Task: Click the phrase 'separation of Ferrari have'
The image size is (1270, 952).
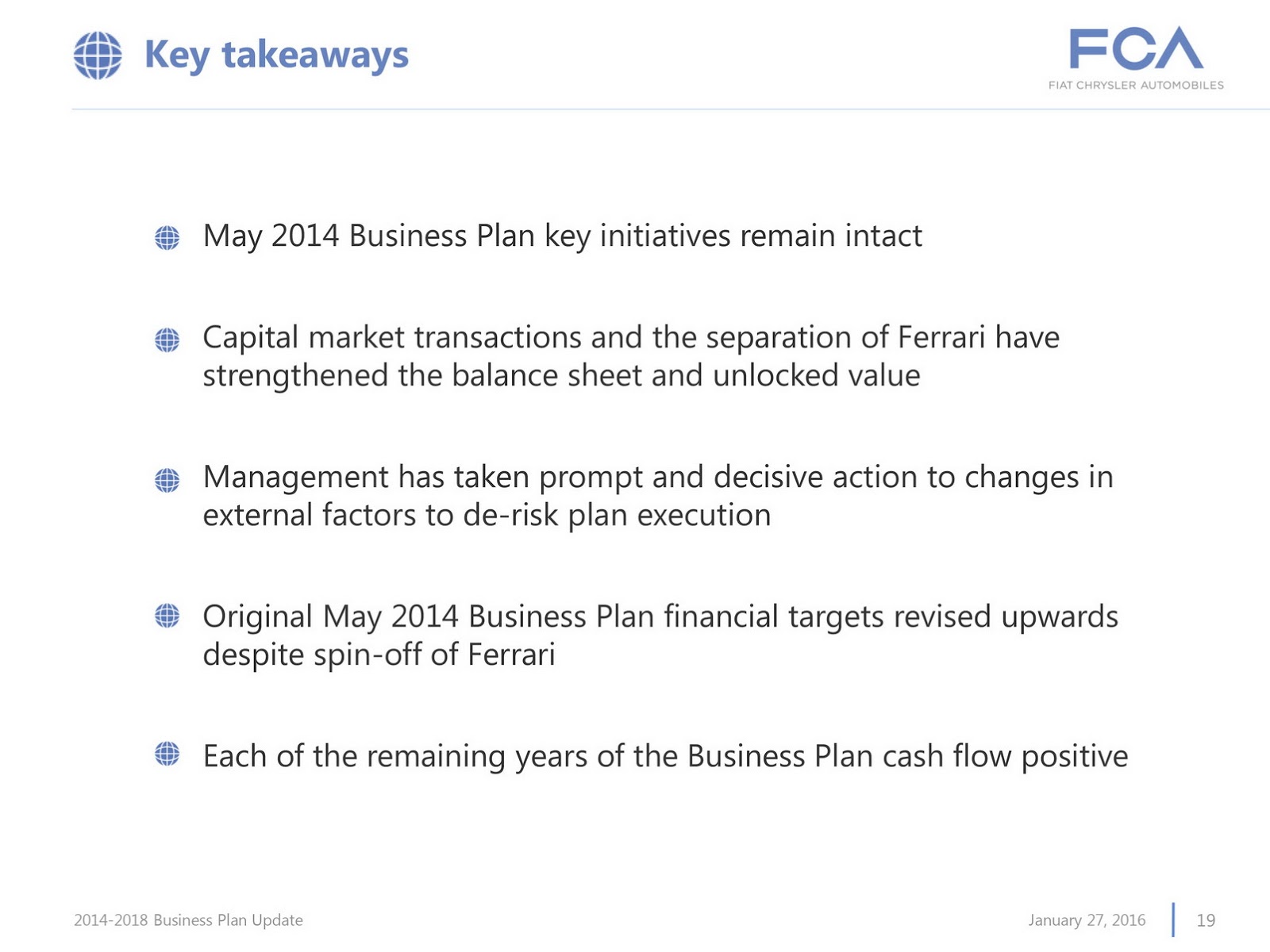Action: (x=883, y=338)
